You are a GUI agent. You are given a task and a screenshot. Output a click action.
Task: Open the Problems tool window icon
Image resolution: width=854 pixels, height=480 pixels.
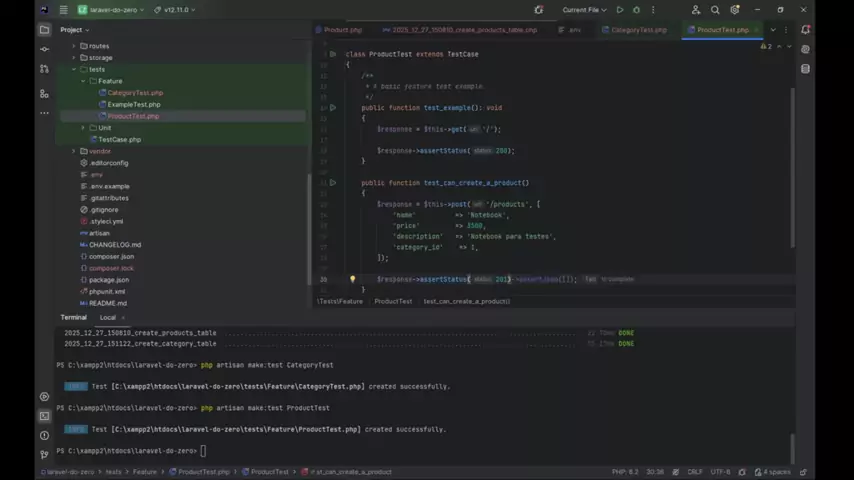click(44, 435)
